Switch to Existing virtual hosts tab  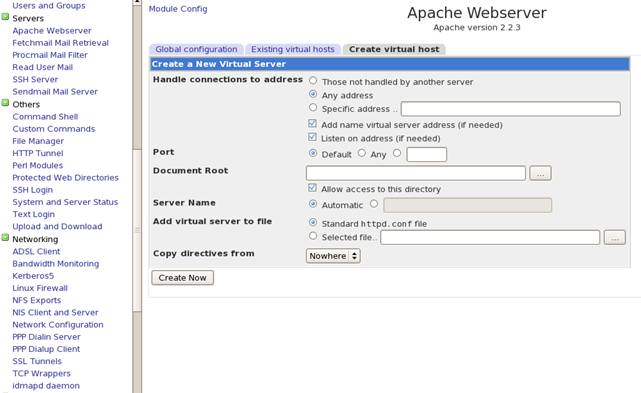pyautogui.click(x=293, y=49)
